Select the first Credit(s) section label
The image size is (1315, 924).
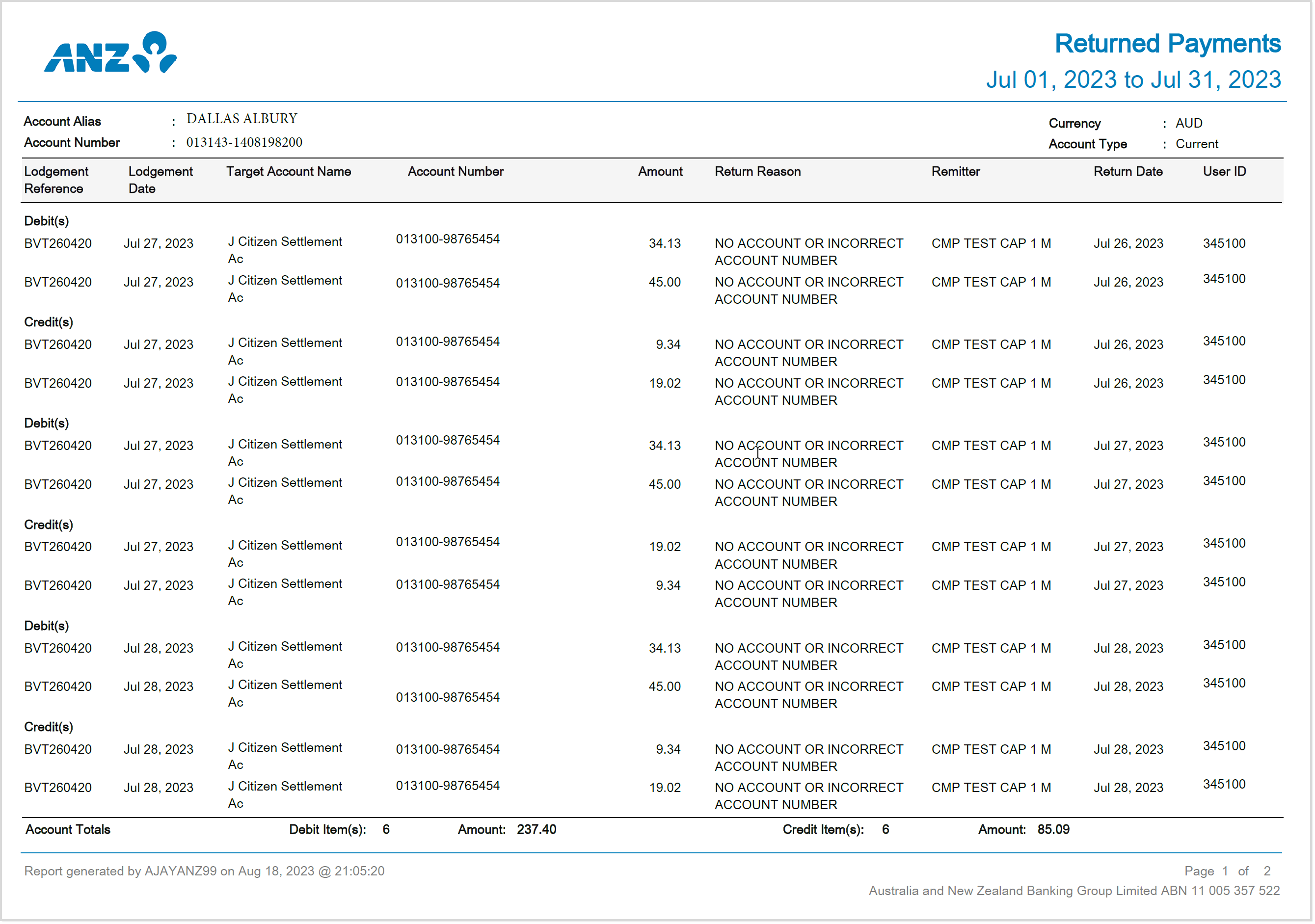pos(49,322)
